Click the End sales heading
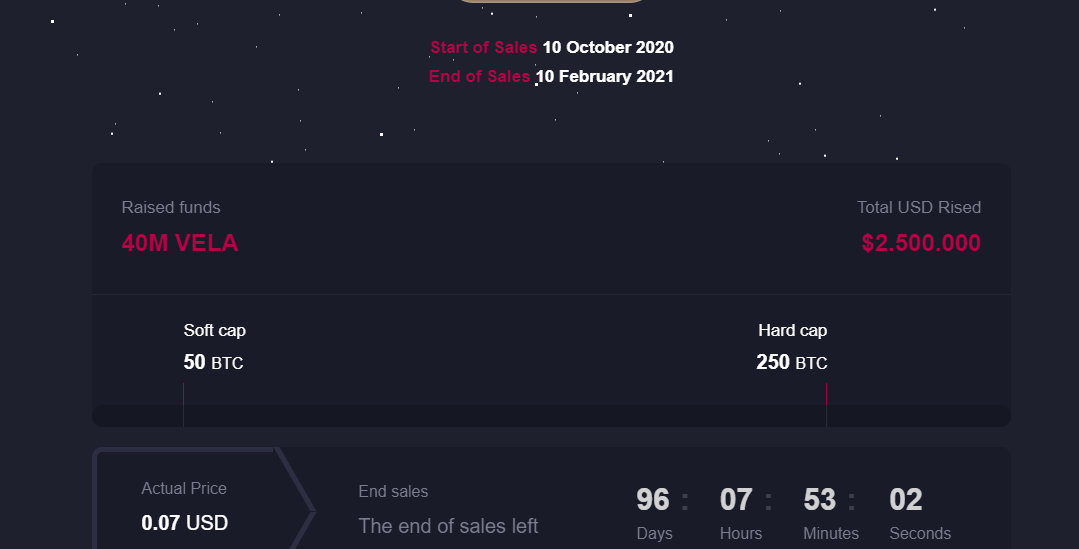Viewport: 1079px width, 549px height. 393,491
